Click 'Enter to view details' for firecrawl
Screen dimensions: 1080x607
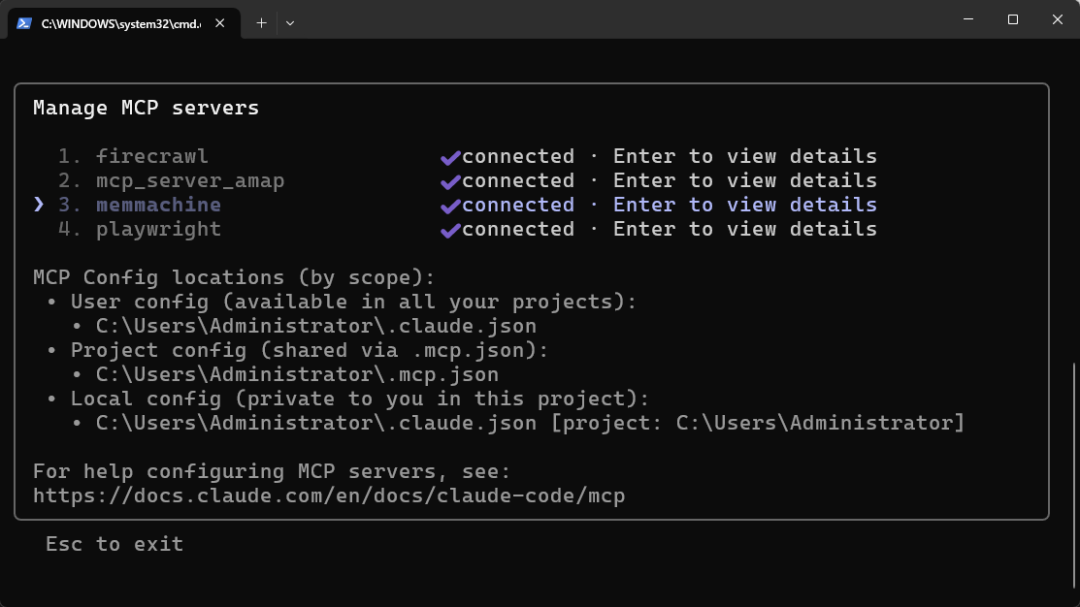[x=745, y=156]
